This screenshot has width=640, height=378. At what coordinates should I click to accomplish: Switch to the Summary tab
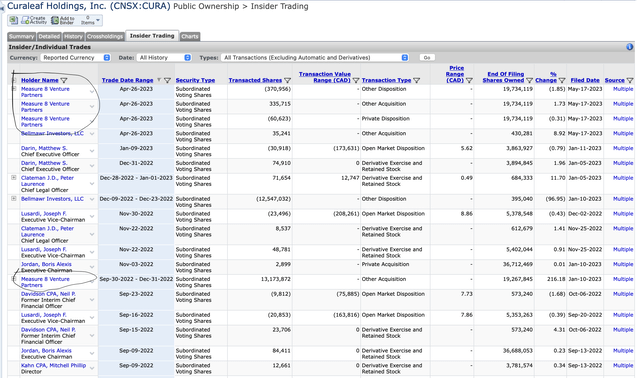pos(22,36)
